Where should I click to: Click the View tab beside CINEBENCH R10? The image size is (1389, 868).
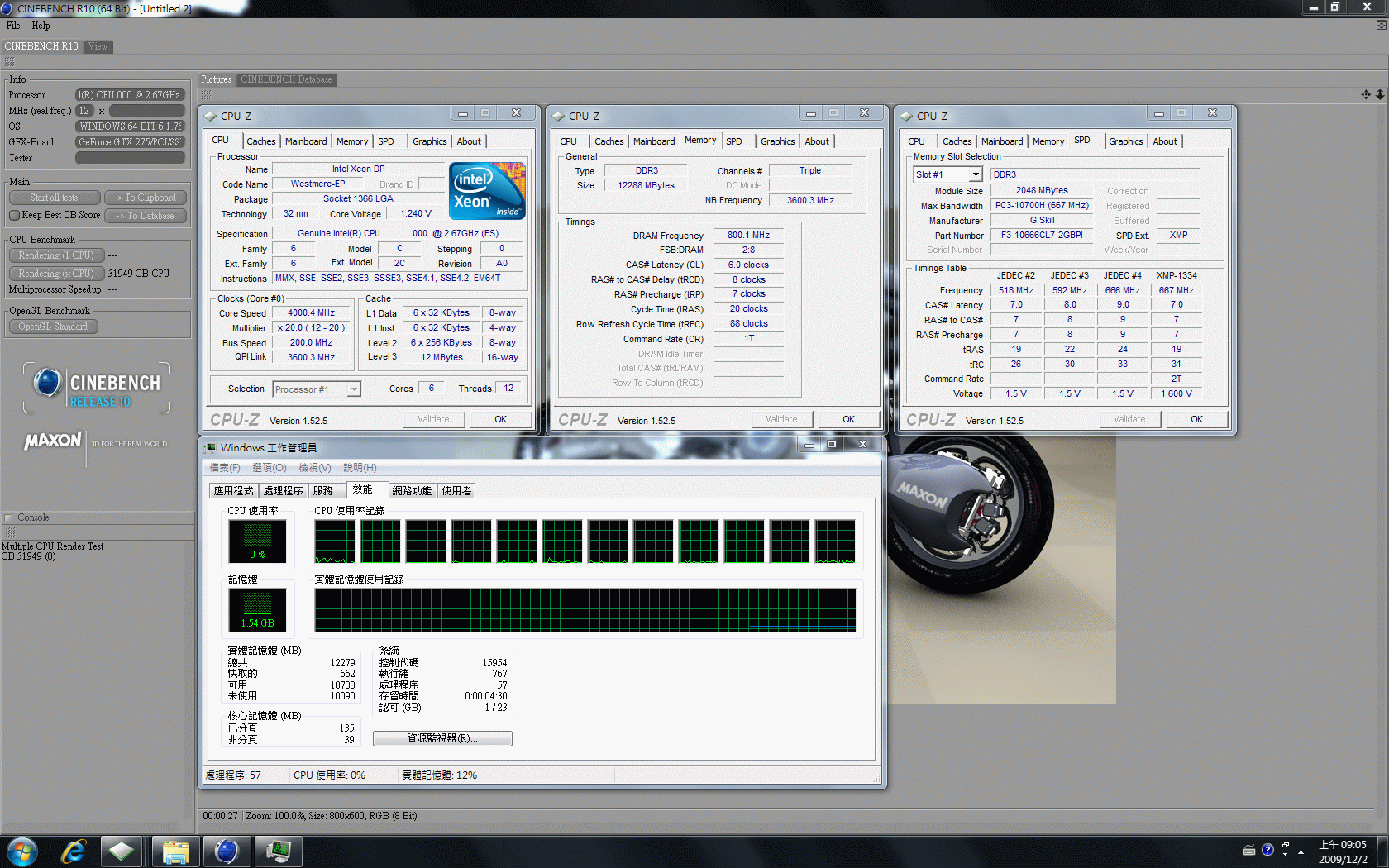click(x=98, y=47)
